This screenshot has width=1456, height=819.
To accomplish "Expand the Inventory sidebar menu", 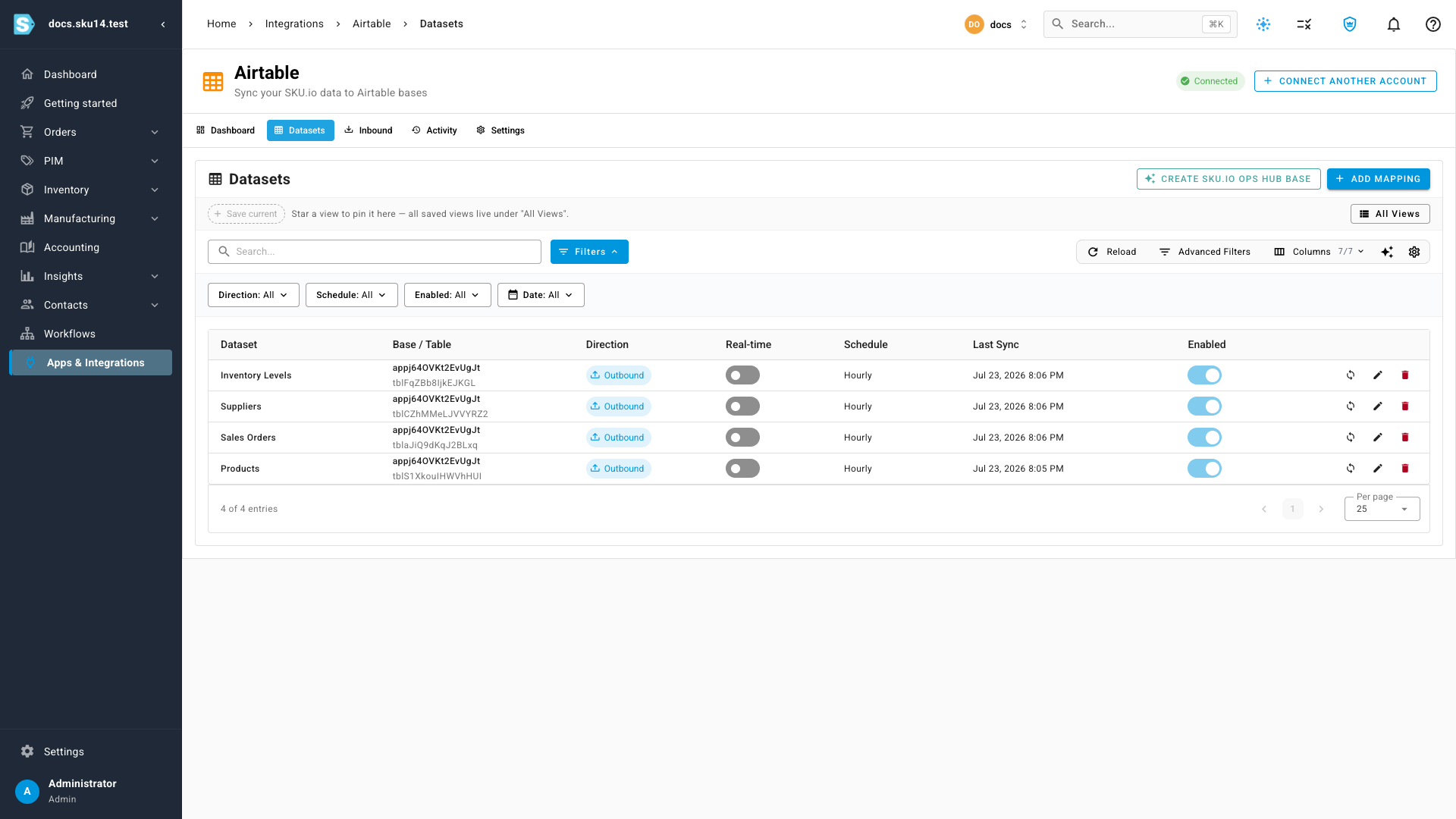I will 91,190.
